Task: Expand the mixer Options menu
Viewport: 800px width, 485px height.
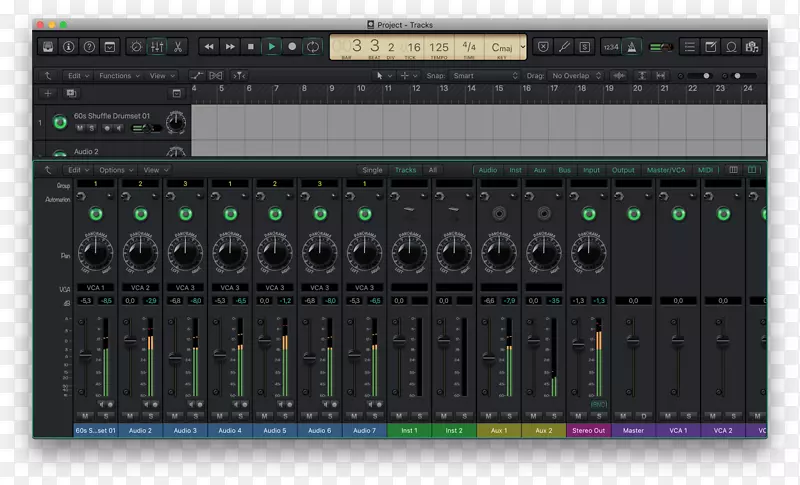Action: 114,170
